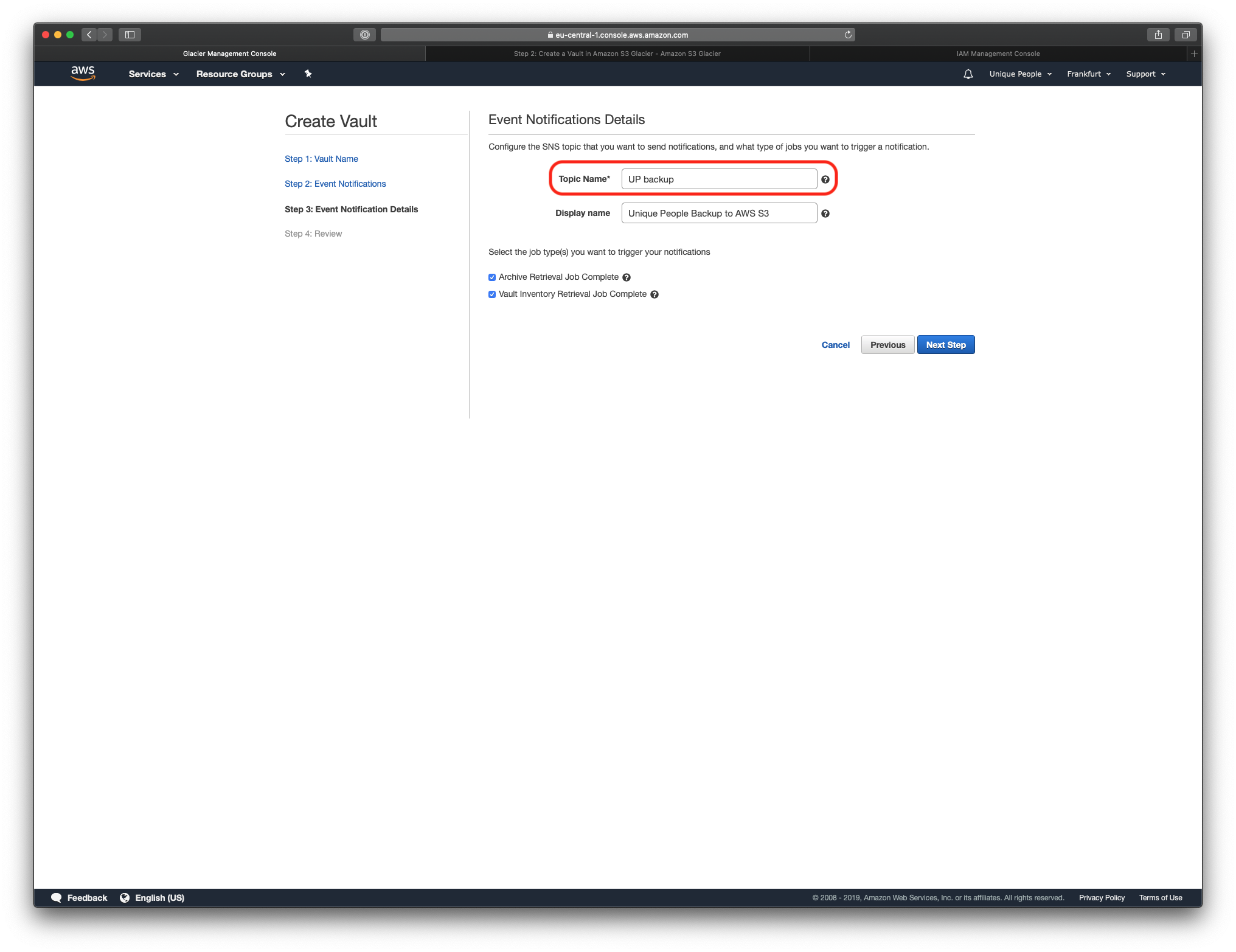Click into the Topic Name input field
Screen dimensions: 1236x952
[x=719, y=179]
